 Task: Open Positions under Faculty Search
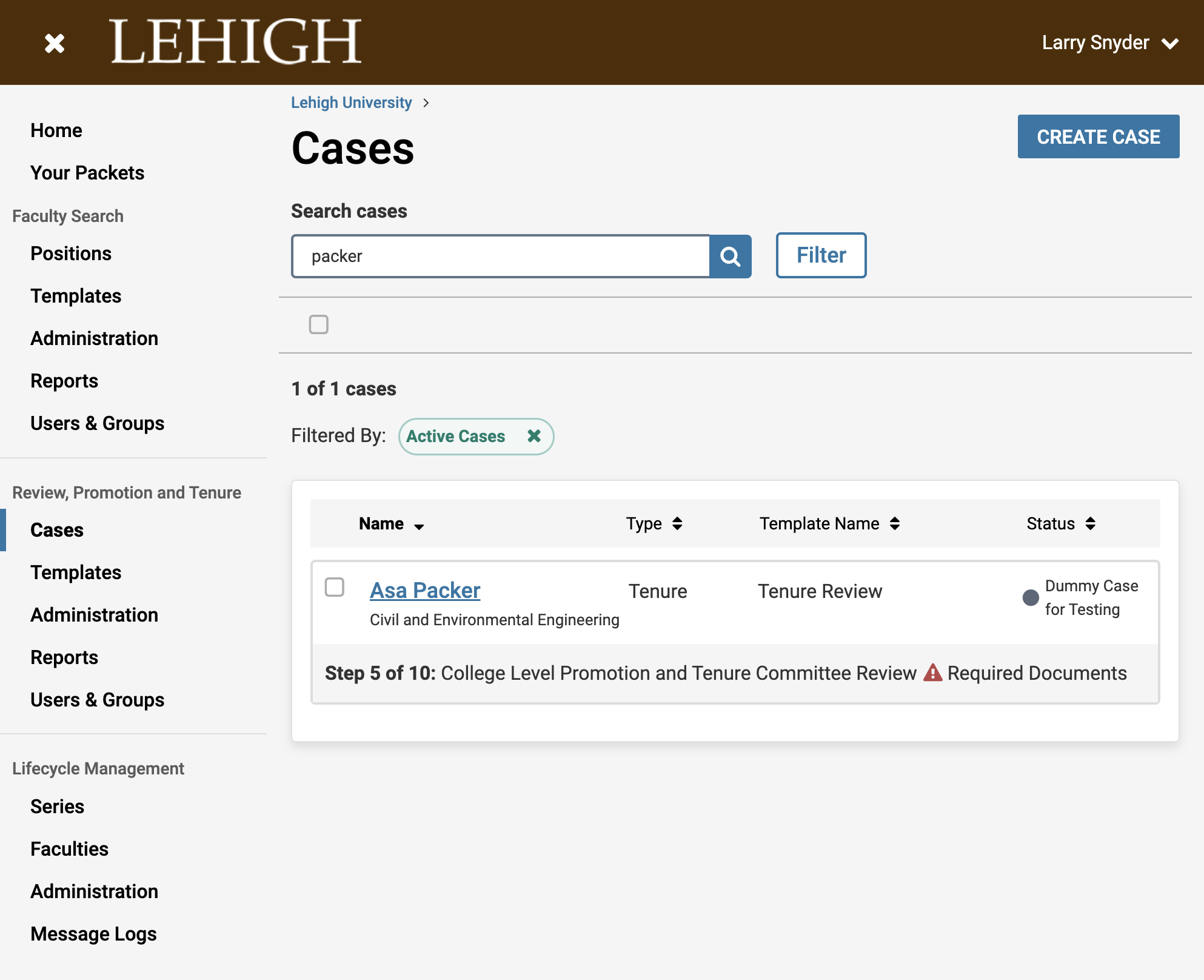pyautogui.click(x=71, y=253)
